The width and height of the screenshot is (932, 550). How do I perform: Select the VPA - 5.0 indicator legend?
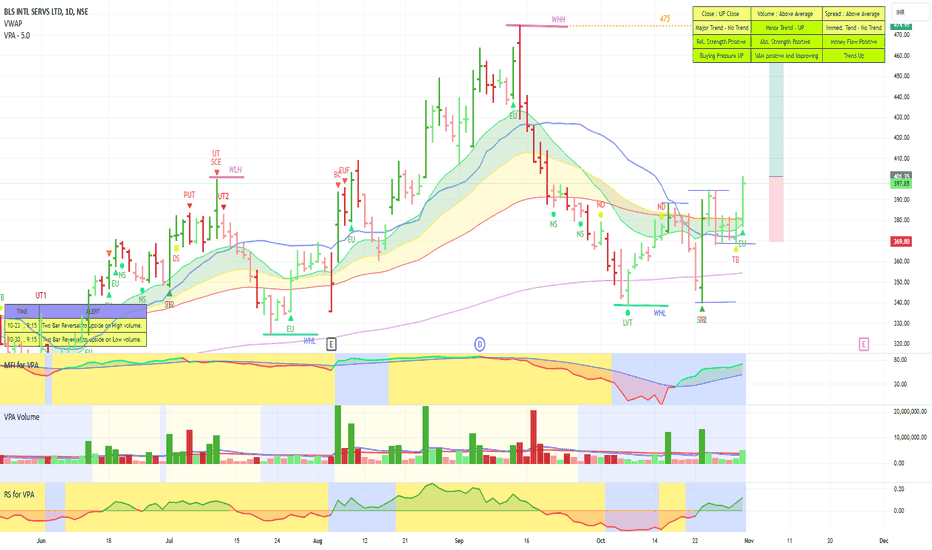(x=17, y=36)
